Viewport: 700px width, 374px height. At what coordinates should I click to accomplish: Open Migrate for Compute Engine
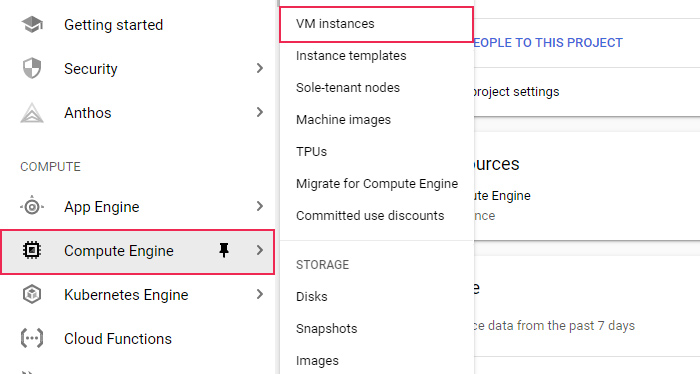[377, 184]
